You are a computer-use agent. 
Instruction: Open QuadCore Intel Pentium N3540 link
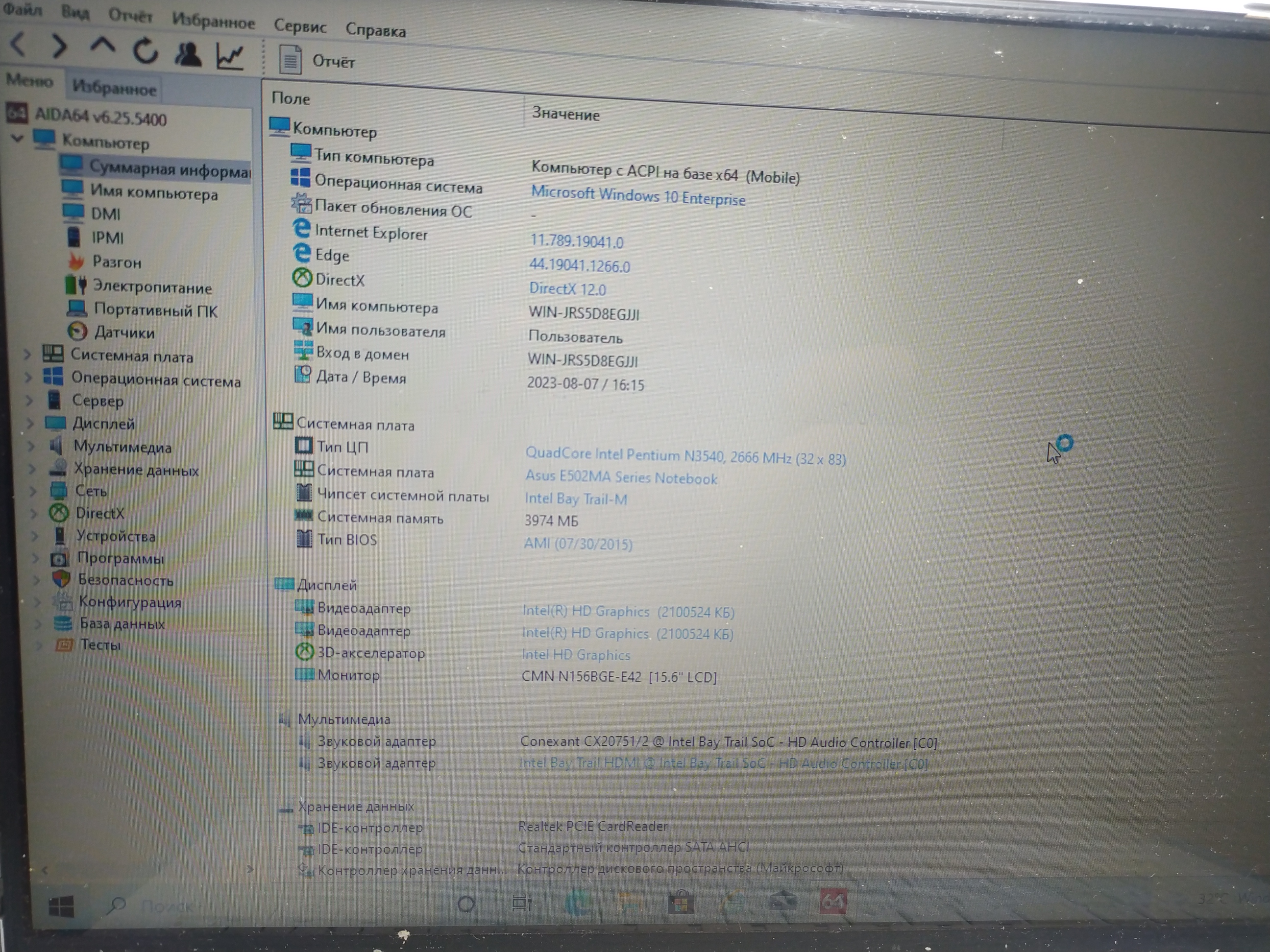tap(685, 456)
